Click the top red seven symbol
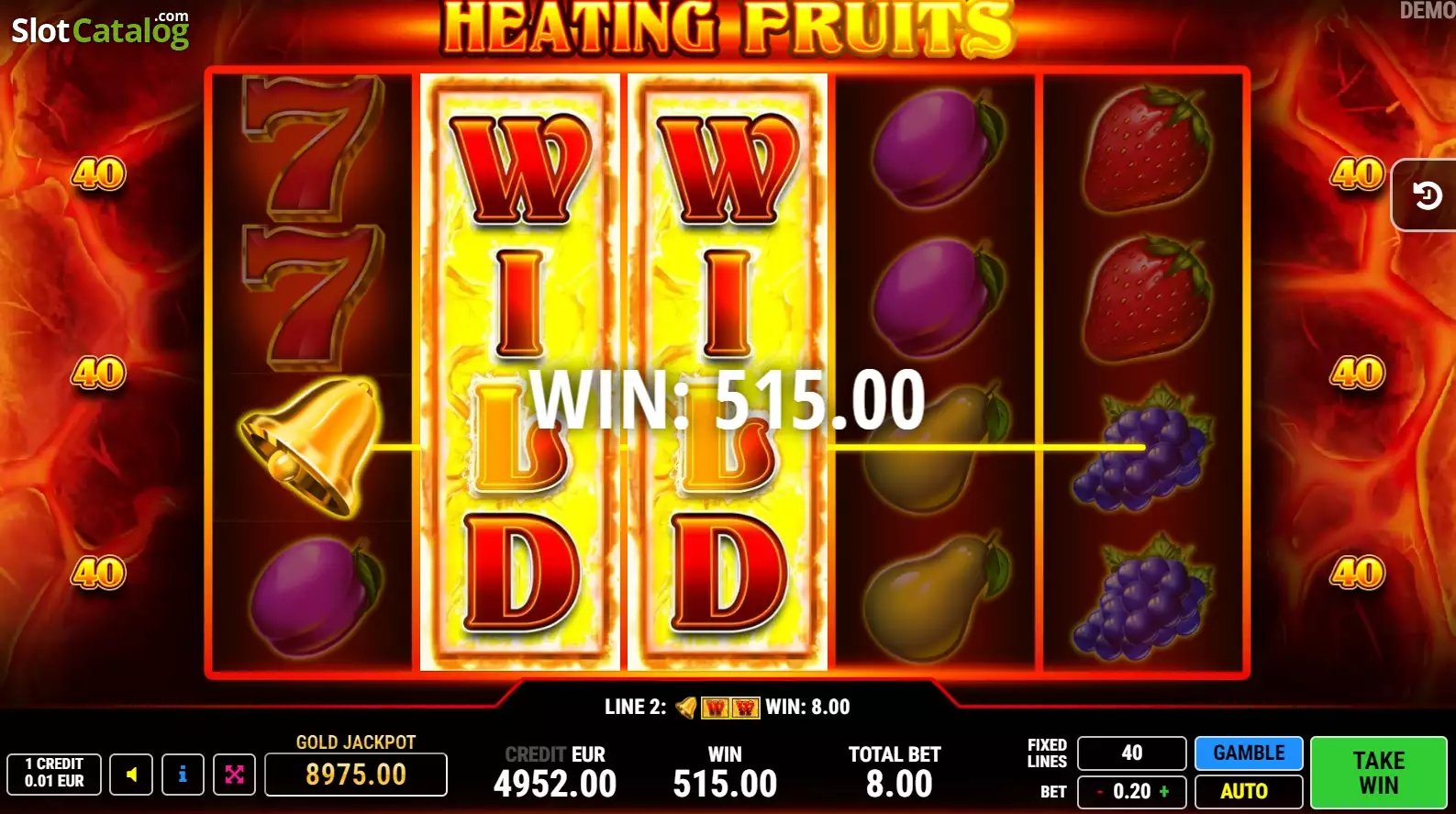1456x814 pixels. click(x=312, y=147)
